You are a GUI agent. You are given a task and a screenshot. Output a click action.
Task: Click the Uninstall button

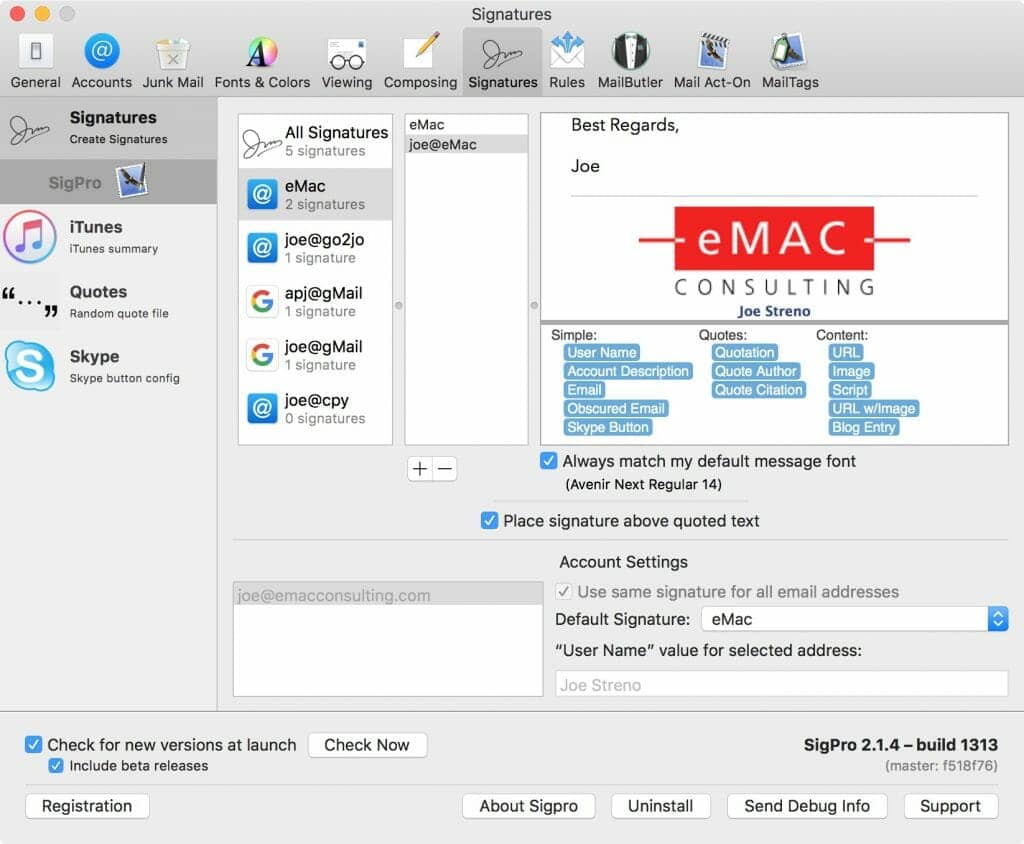660,806
